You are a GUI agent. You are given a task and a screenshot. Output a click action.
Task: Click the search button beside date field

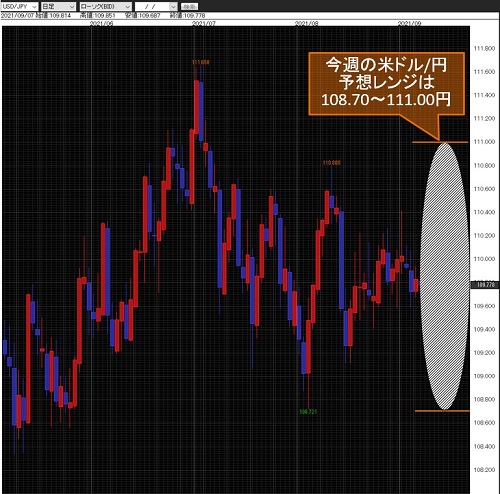189,6
